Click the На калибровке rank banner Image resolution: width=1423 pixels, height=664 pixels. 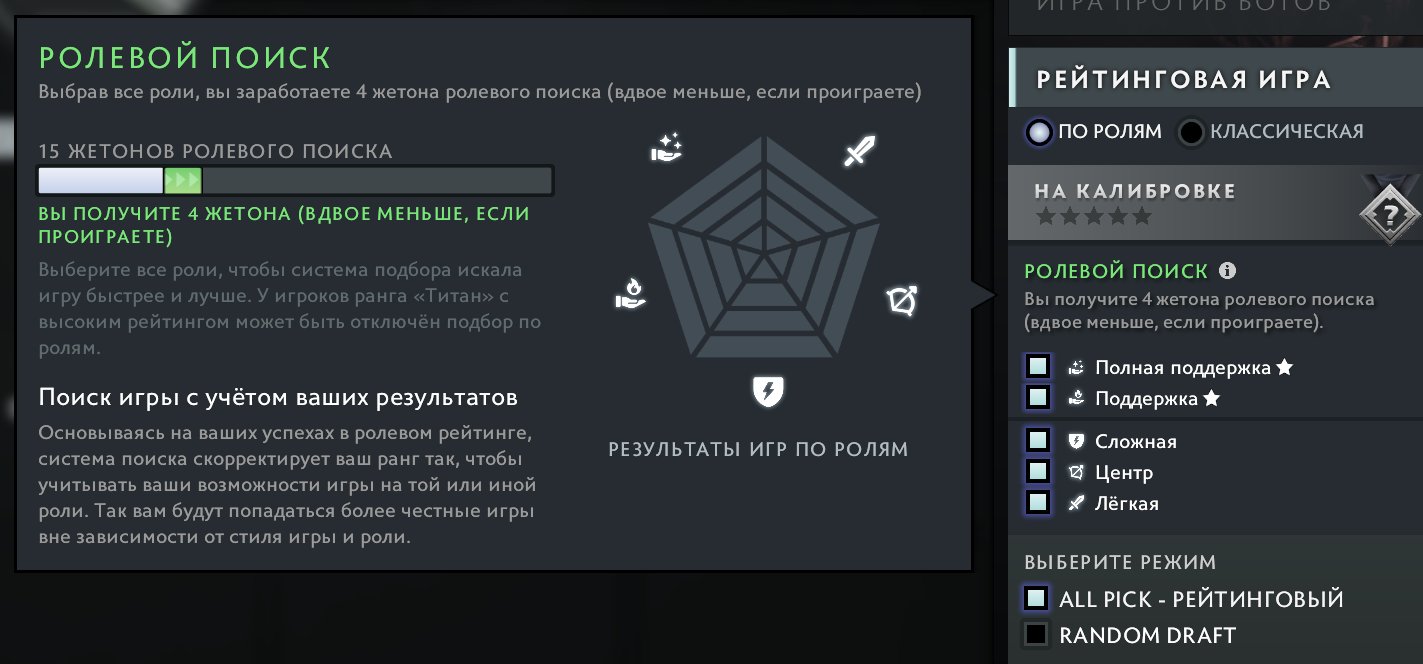(x=1216, y=203)
